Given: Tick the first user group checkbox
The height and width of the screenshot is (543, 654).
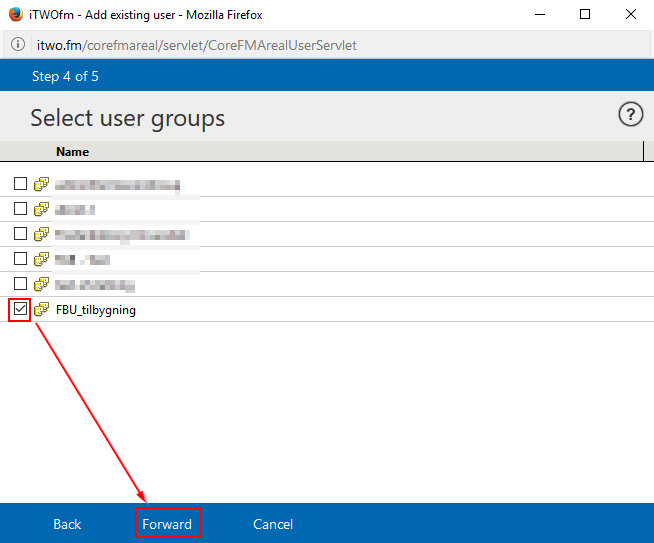Looking at the screenshot, I should (20, 184).
